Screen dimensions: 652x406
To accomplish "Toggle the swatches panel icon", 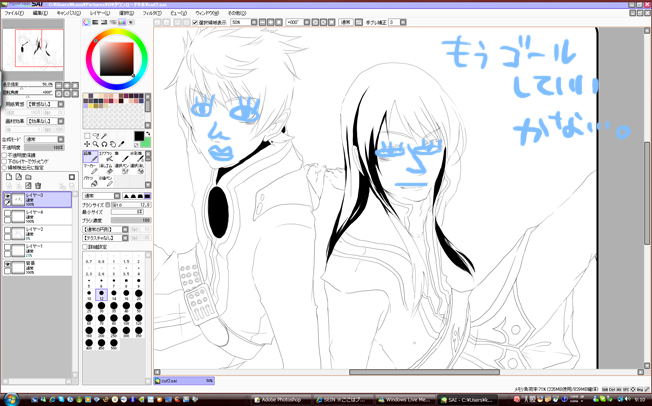I will [x=122, y=22].
